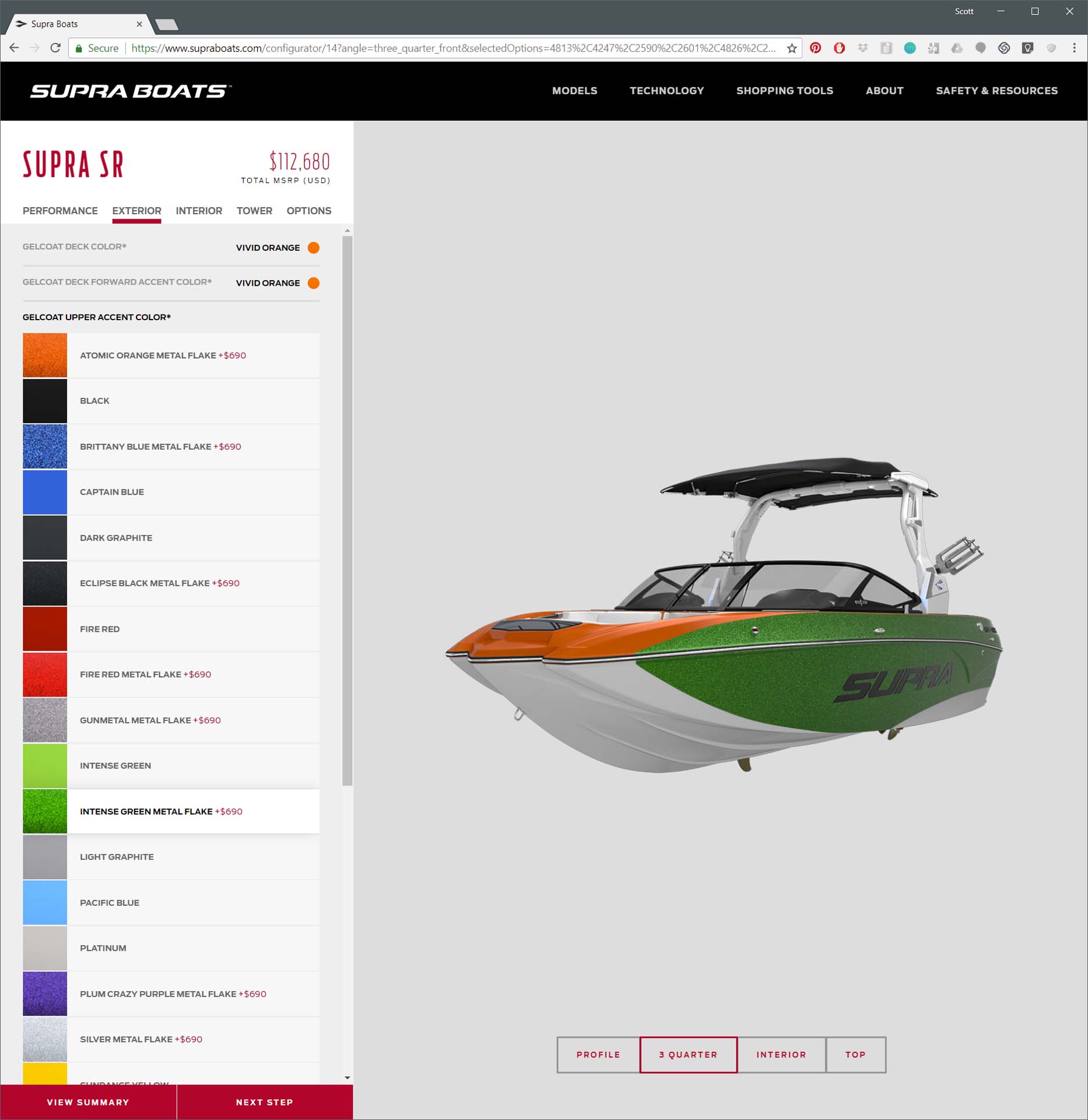Switch to the Tower tab

coord(254,211)
